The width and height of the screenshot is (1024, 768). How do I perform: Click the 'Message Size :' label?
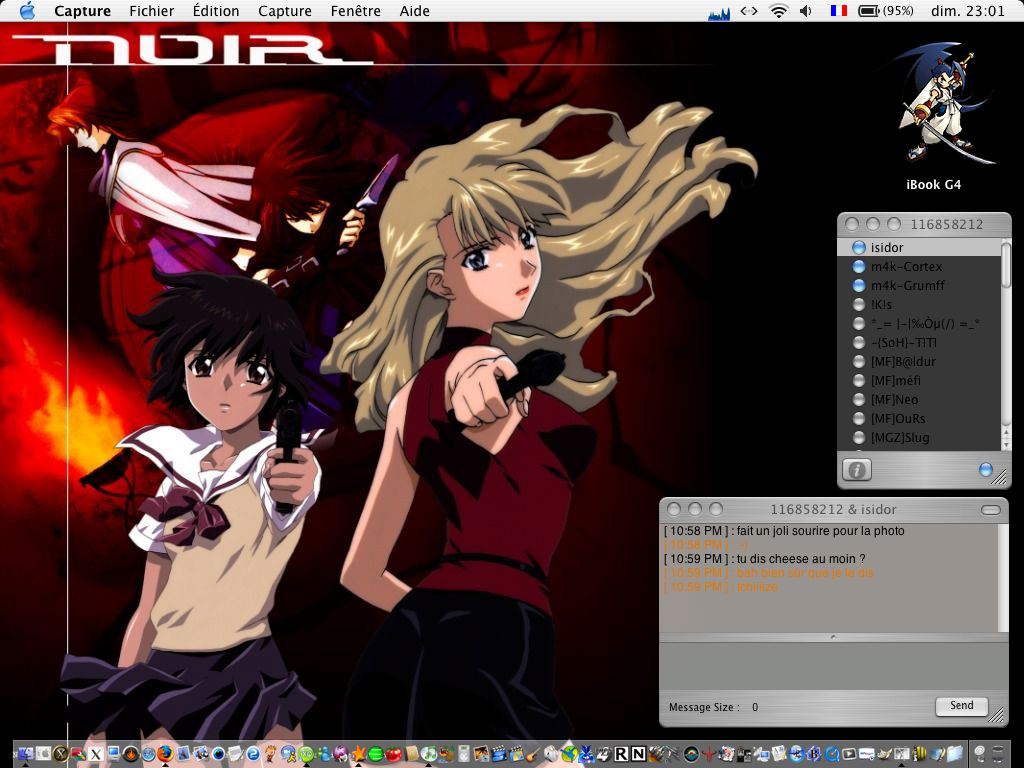(x=704, y=707)
